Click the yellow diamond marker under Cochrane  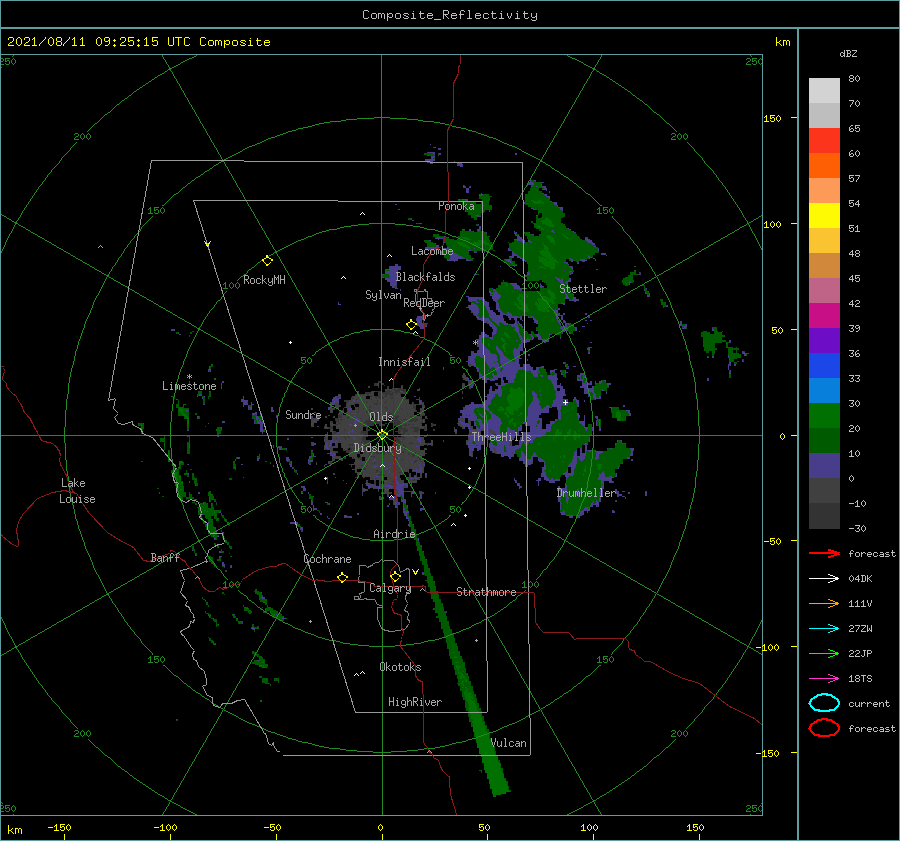tap(342, 577)
